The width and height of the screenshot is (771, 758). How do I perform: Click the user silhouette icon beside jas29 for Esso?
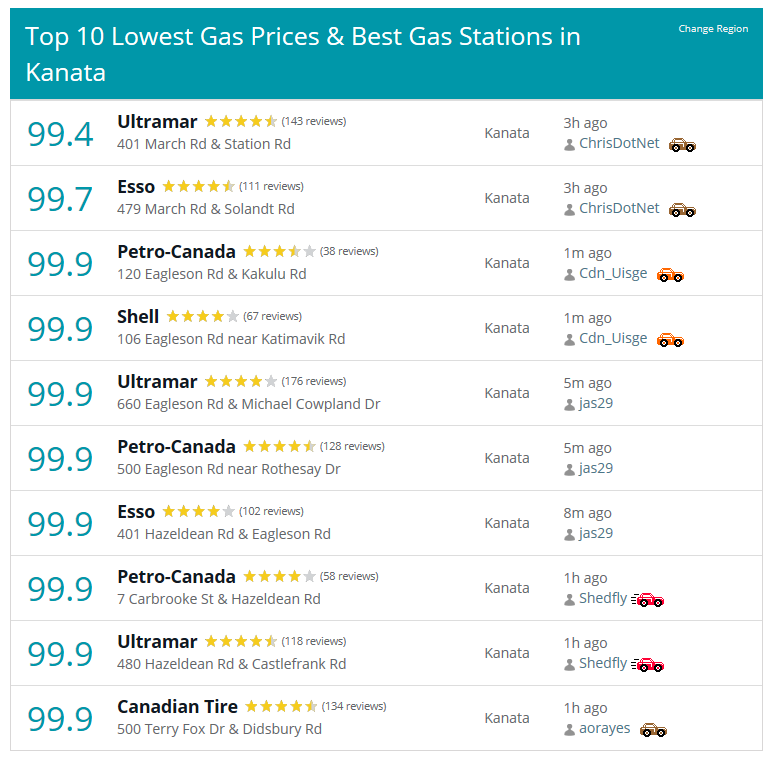569,534
